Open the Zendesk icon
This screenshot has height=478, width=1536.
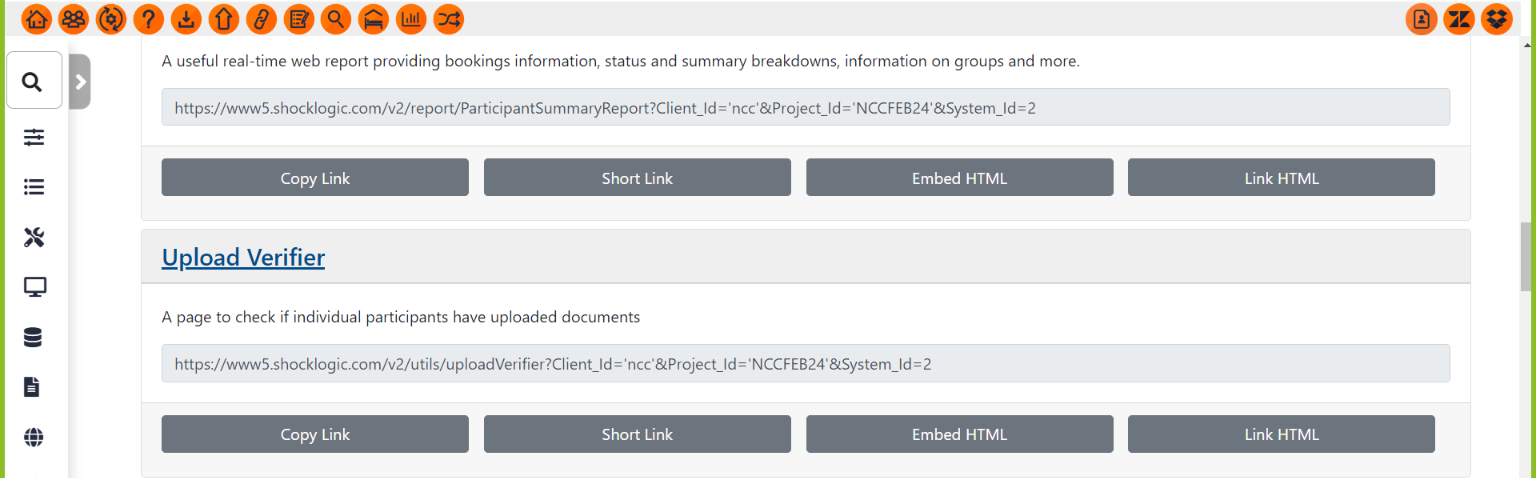1459,19
